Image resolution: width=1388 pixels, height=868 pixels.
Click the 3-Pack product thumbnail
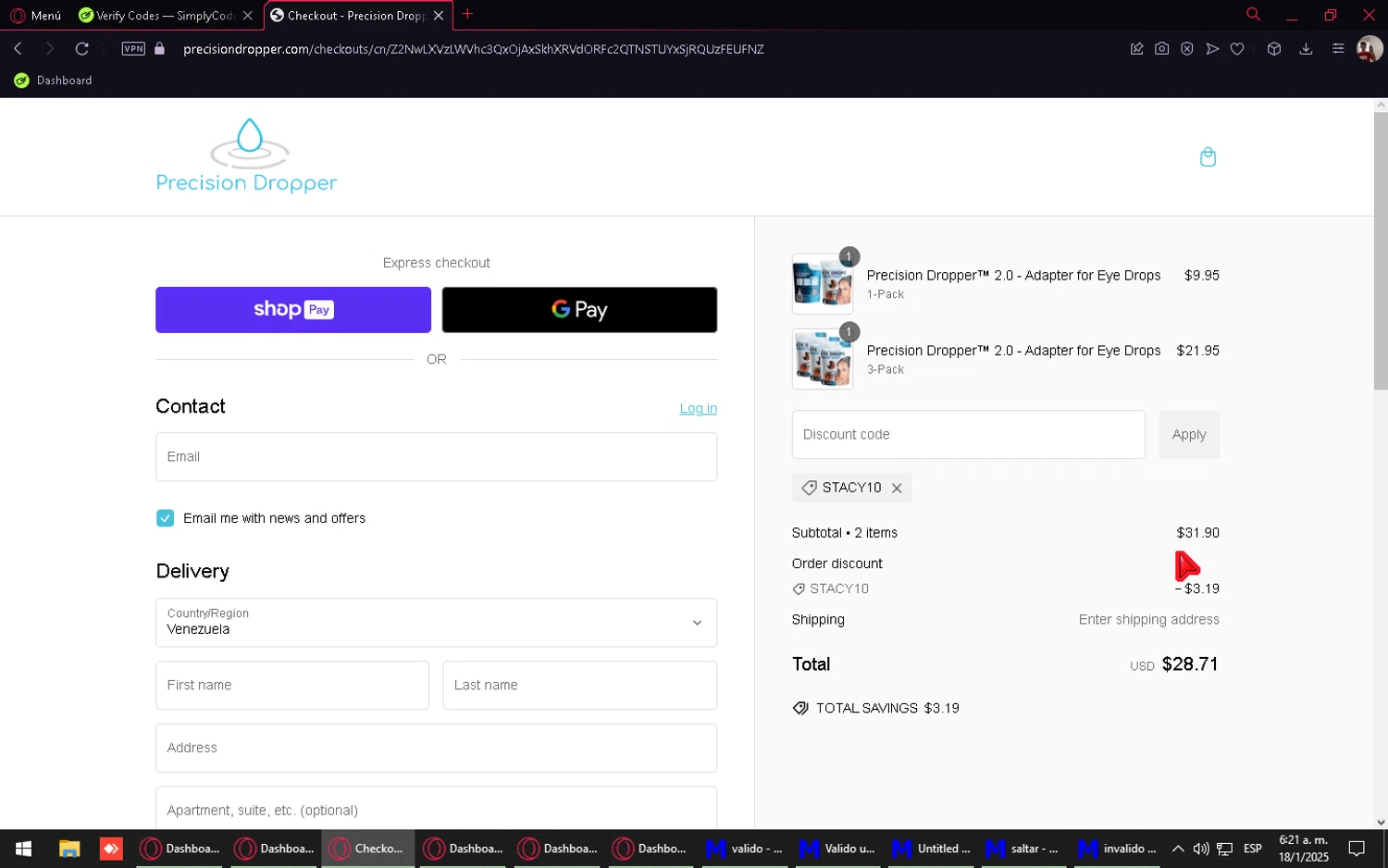click(823, 359)
